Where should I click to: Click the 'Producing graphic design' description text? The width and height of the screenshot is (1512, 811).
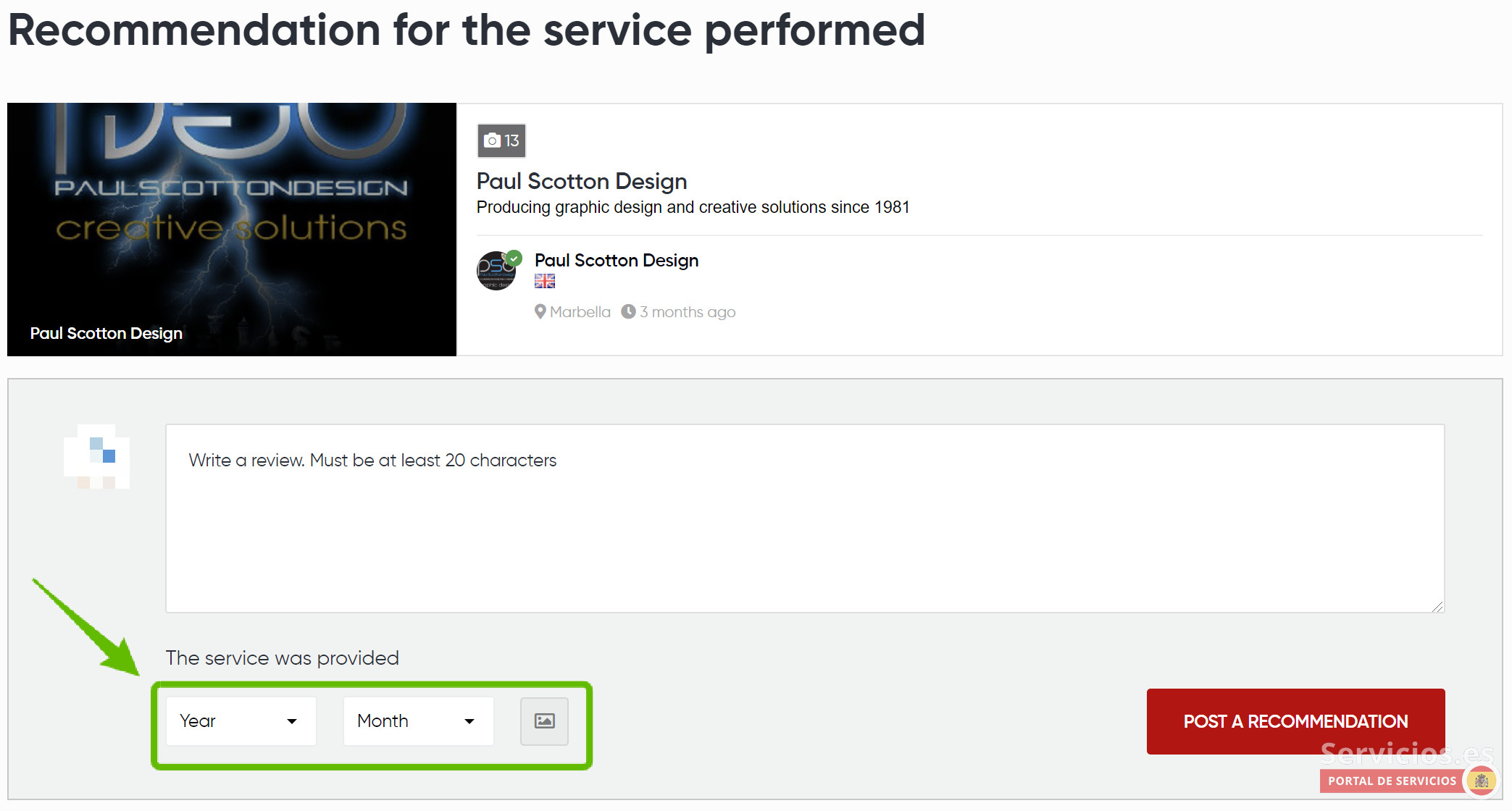coord(693,208)
